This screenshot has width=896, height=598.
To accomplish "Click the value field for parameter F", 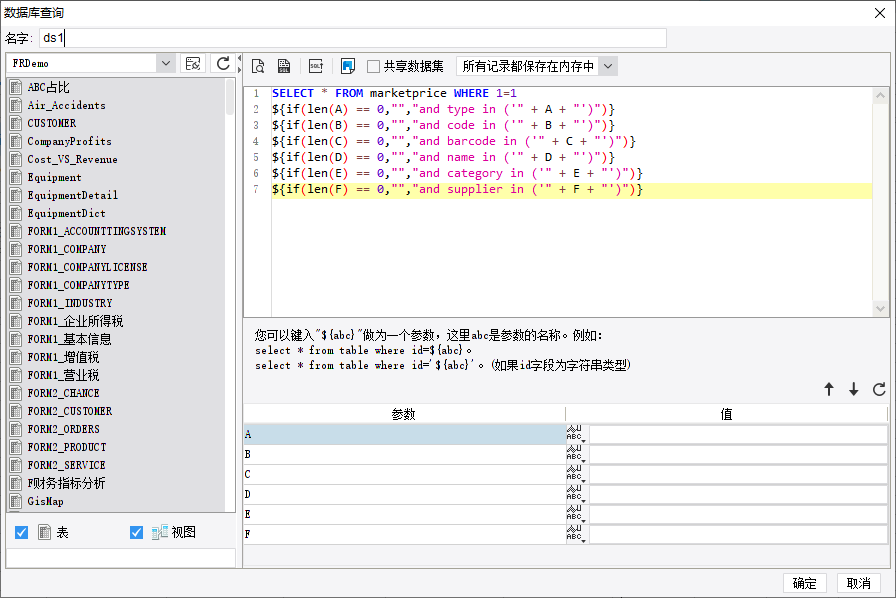I will [x=738, y=534].
